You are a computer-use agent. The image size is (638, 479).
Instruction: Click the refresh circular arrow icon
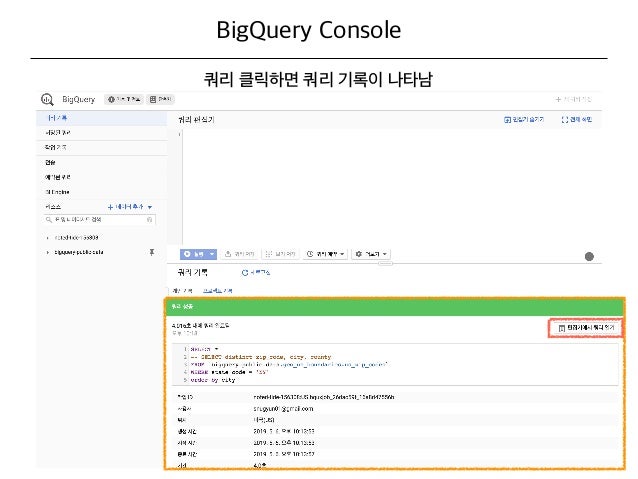tap(245, 273)
